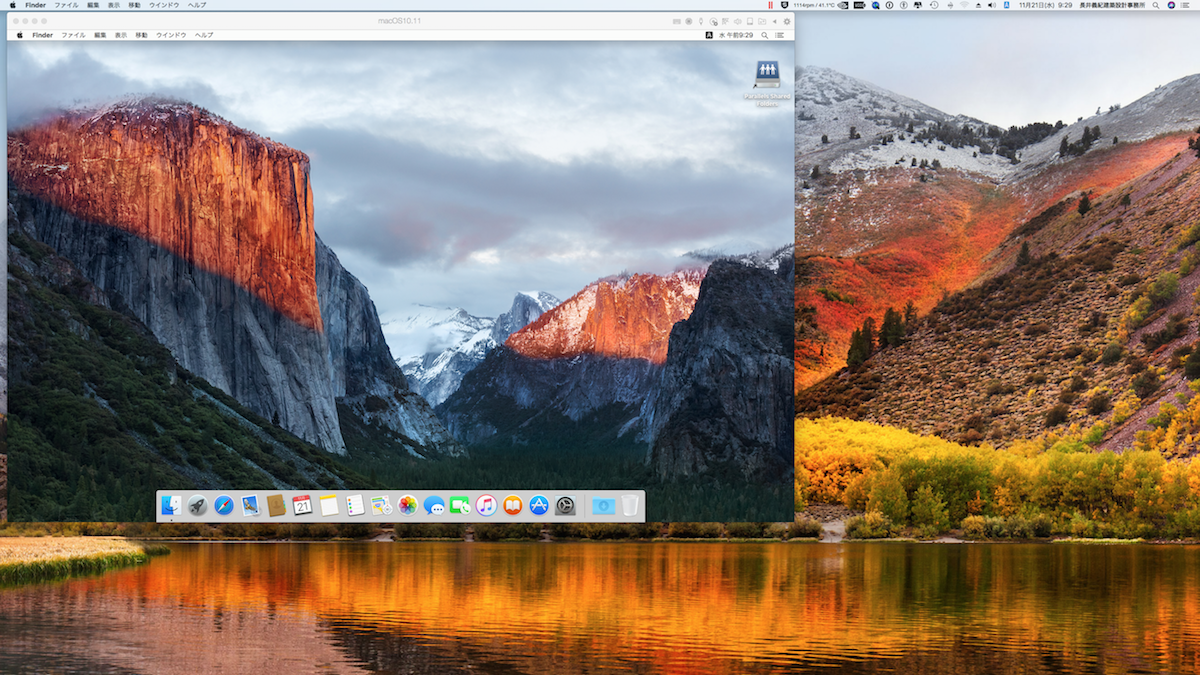Open host volume control in menu bar
Viewport: 1200px width, 675px height.
click(991, 5)
